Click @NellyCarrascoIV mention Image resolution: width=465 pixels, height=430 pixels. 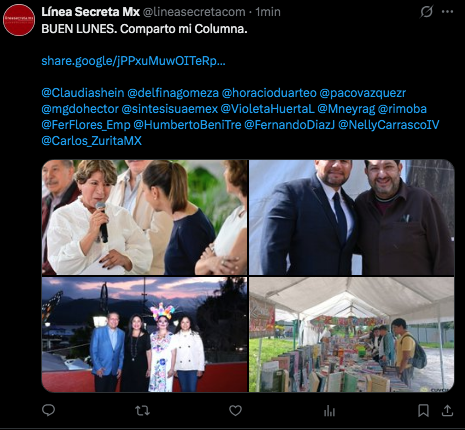pos(389,125)
